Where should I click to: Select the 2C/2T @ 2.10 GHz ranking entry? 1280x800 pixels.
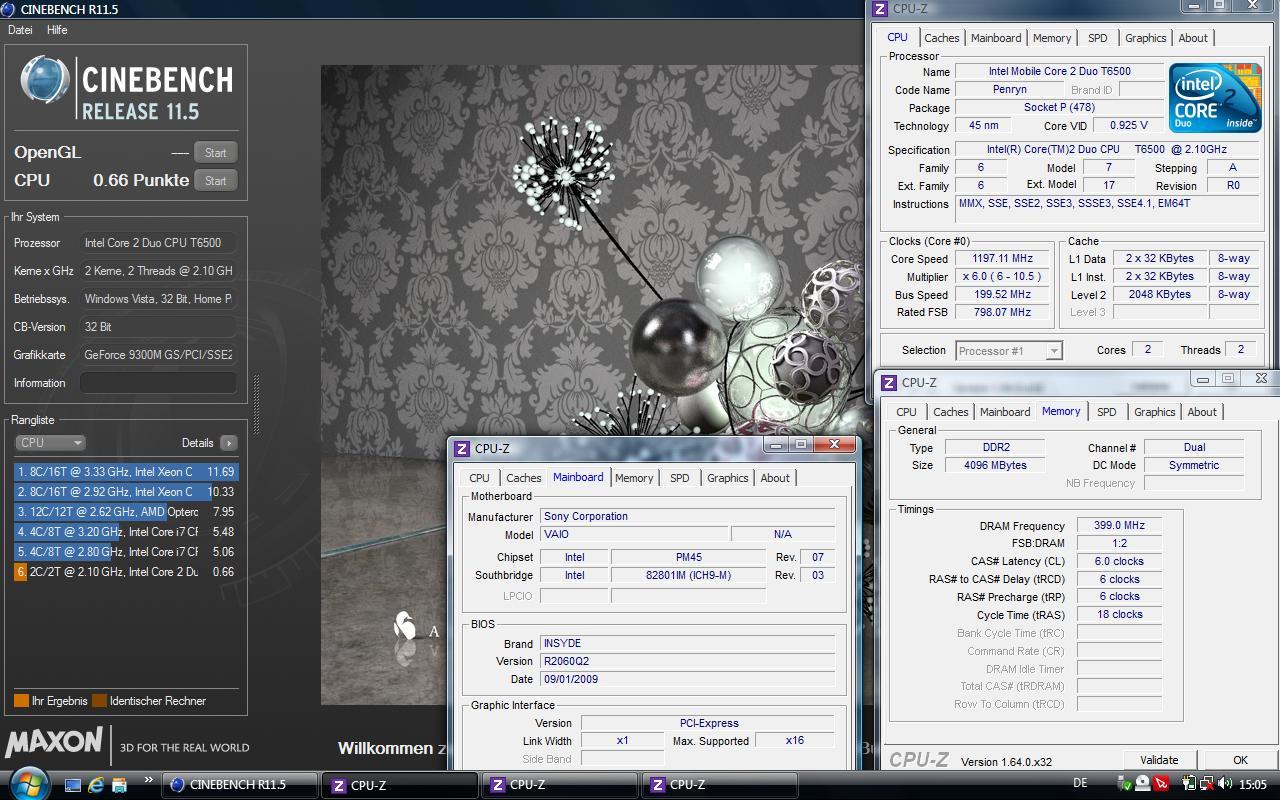click(126, 572)
